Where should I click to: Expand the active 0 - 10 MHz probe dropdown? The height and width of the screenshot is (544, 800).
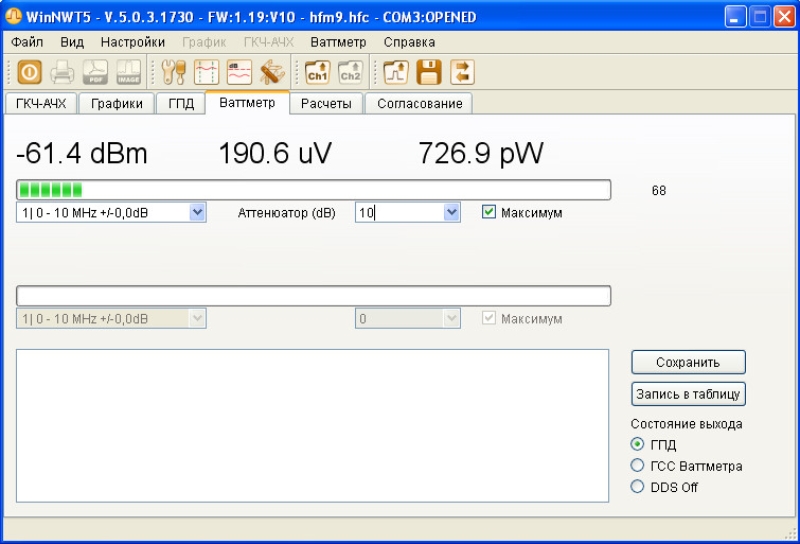(197, 212)
